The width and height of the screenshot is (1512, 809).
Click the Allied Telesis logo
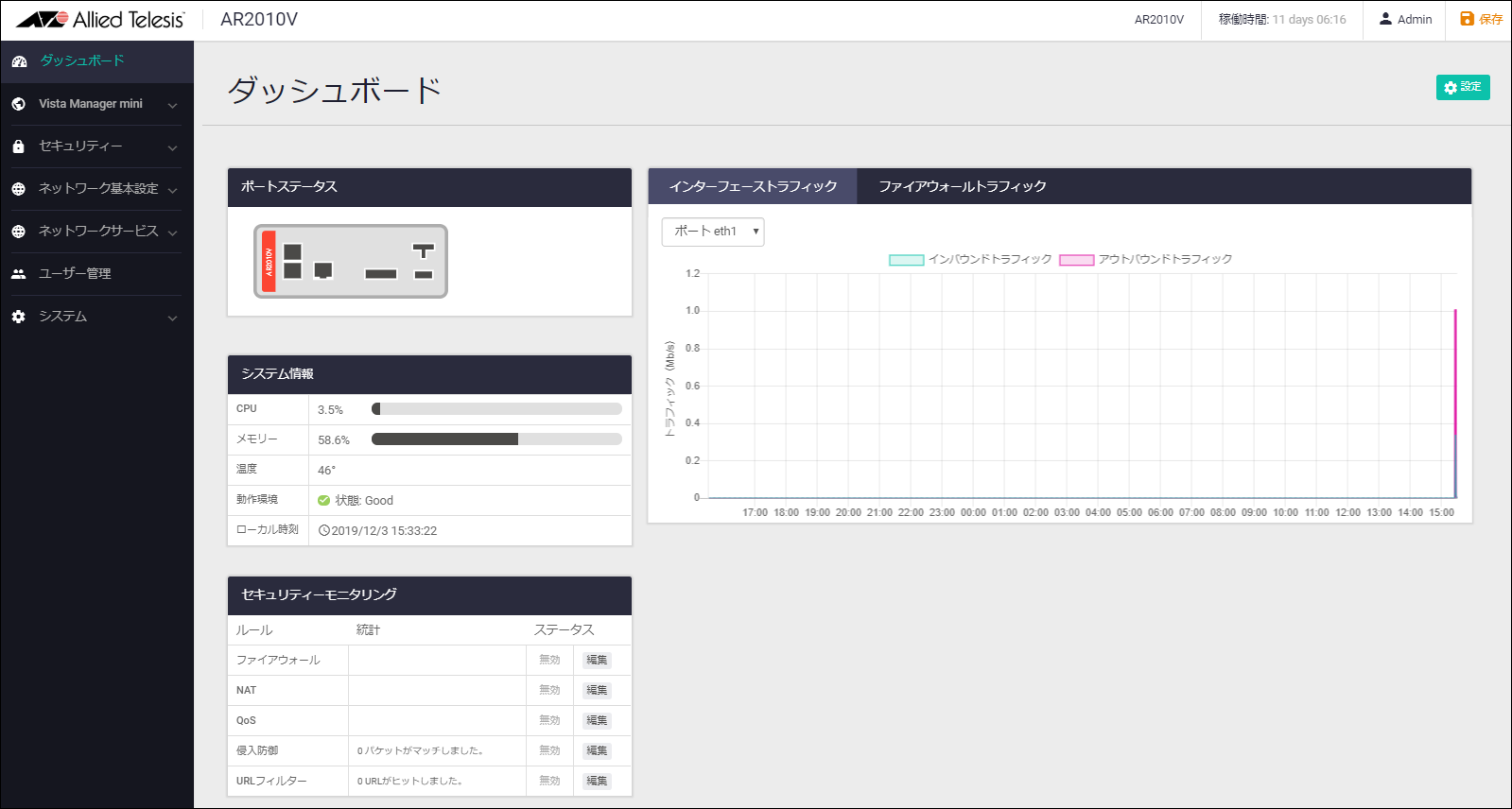pos(99,20)
